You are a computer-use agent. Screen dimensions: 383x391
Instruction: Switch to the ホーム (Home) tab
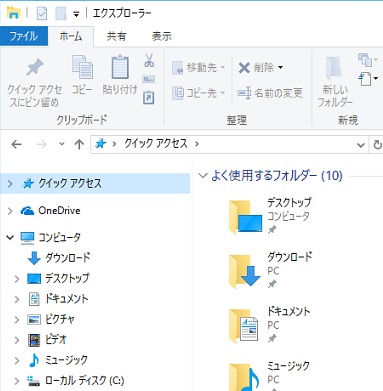coord(71,36)
